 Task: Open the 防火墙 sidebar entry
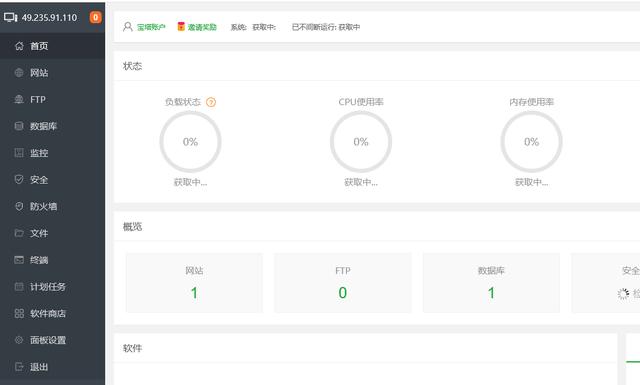[52, 207]
